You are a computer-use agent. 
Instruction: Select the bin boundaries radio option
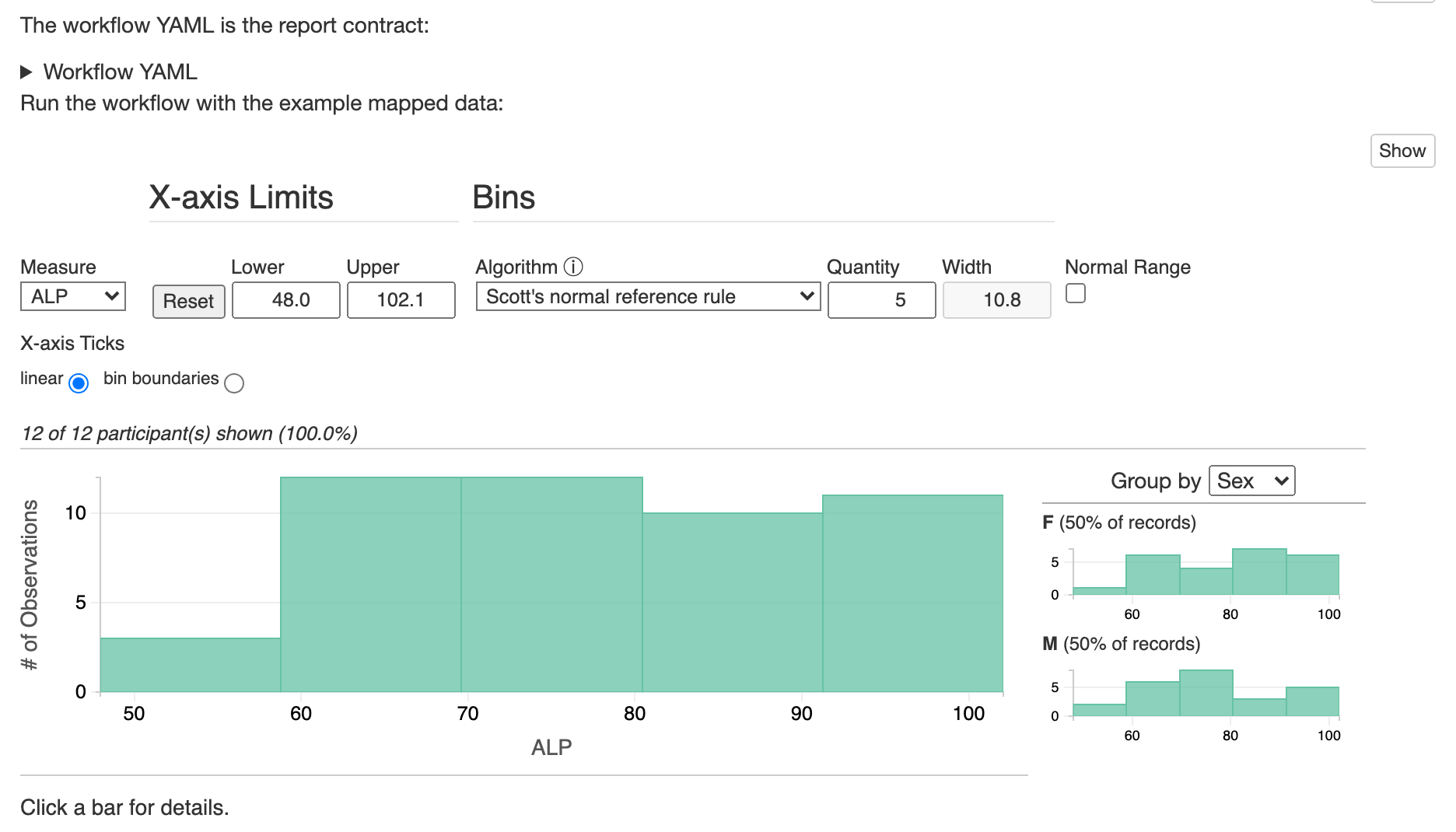tap(234, 383)
